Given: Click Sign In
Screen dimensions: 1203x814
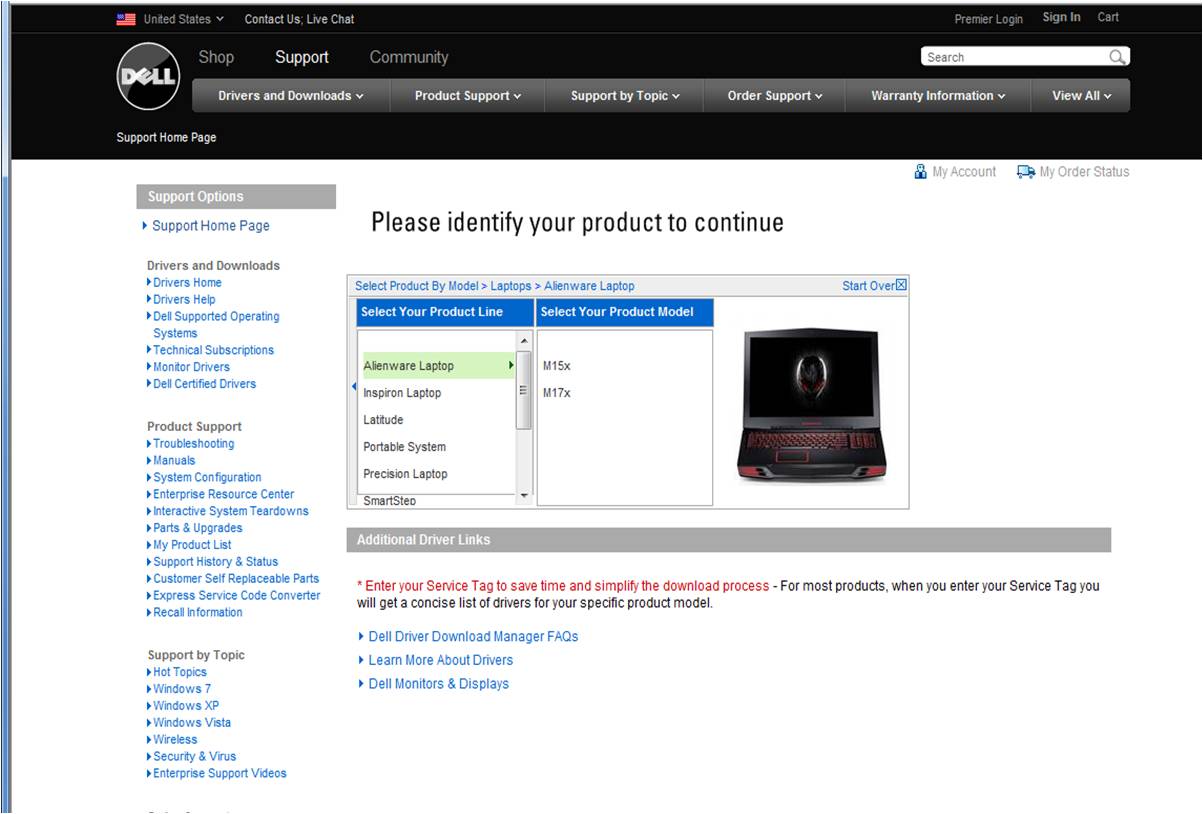Looking at the screenshot, I should [x=1061, y=17].
